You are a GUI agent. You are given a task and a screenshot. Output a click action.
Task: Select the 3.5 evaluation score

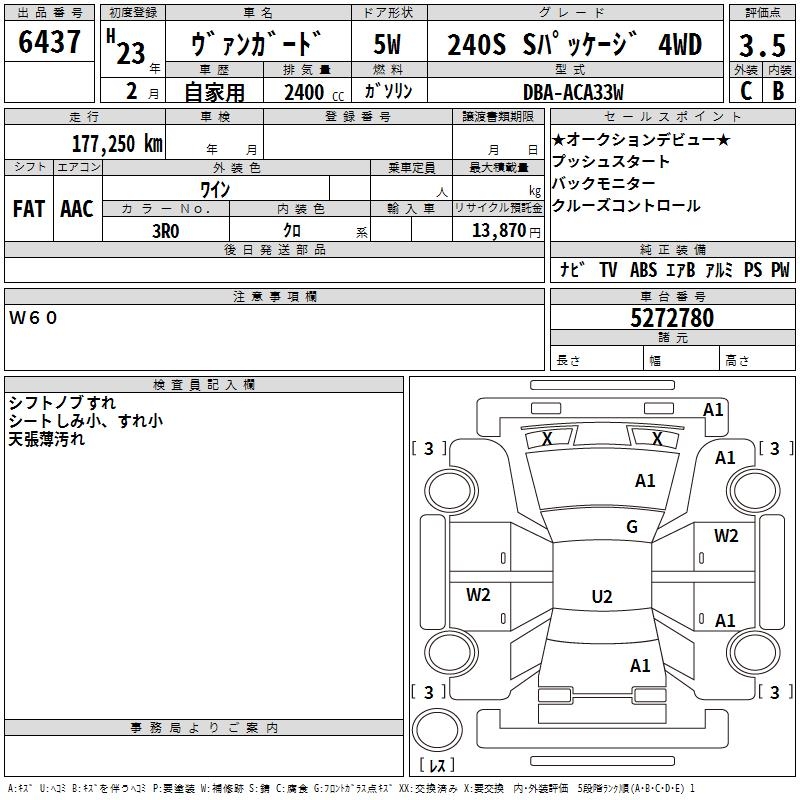coord(761,45)
